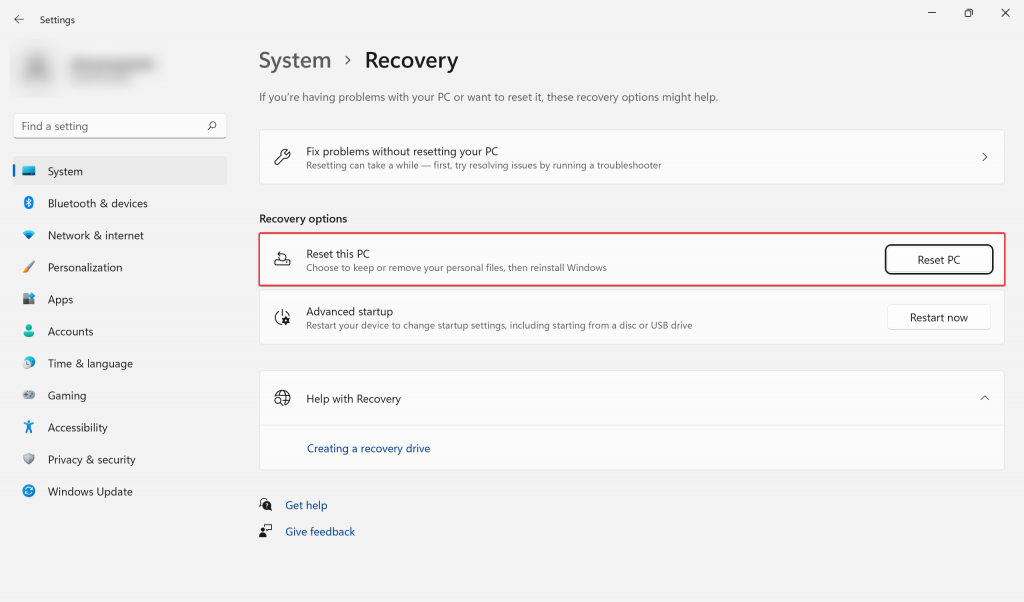Click the search magnifier icon
Screen dimensions: 1024x602
tap(212, 125)
